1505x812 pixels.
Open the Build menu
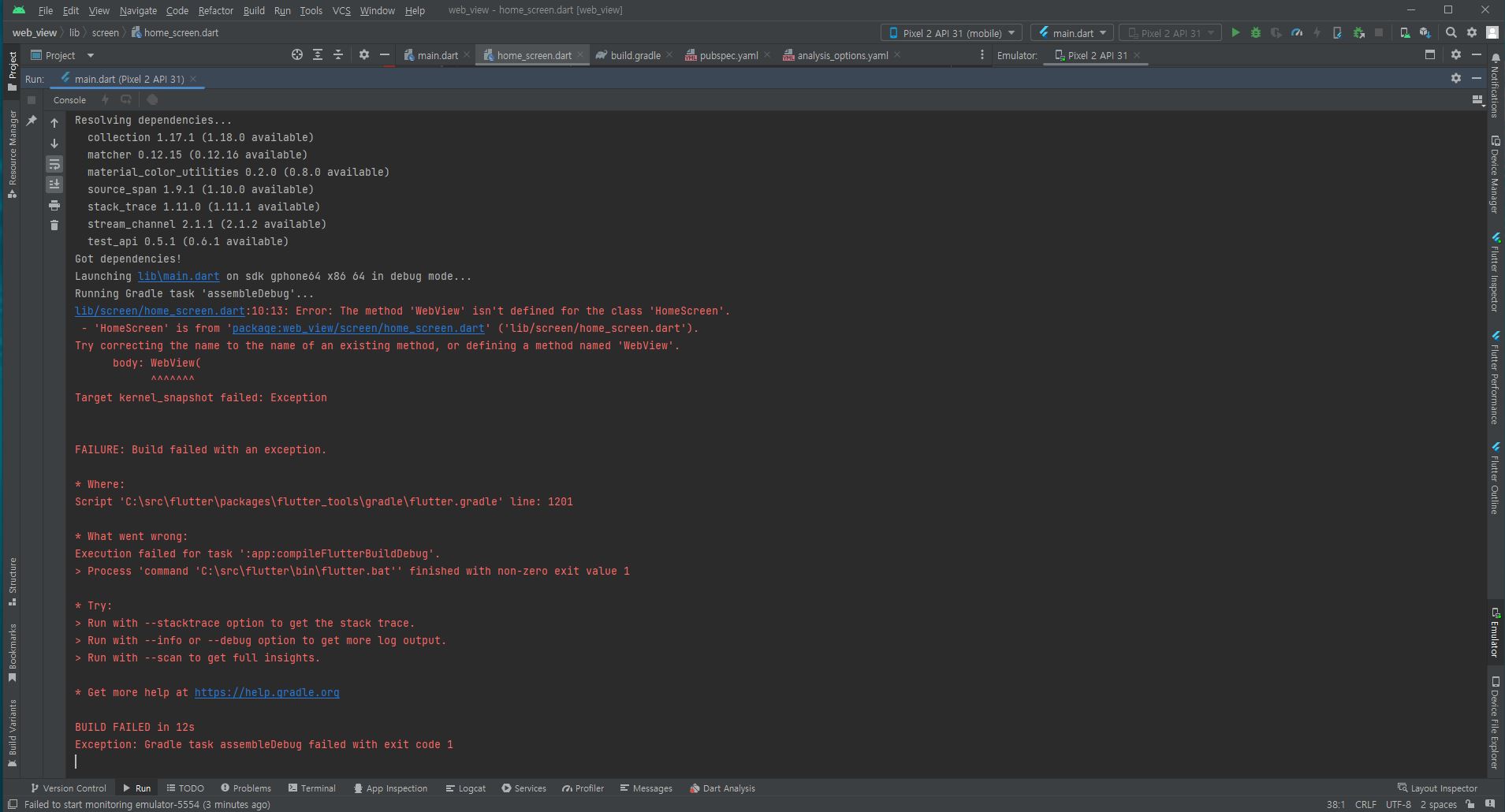[254, 10]
